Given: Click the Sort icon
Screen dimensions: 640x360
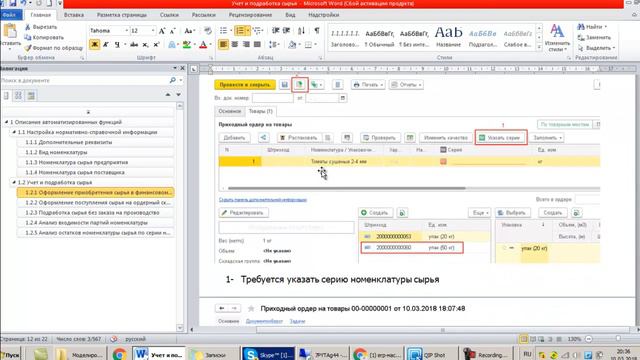Looking at the screenshot, I should tap(301, 31).
